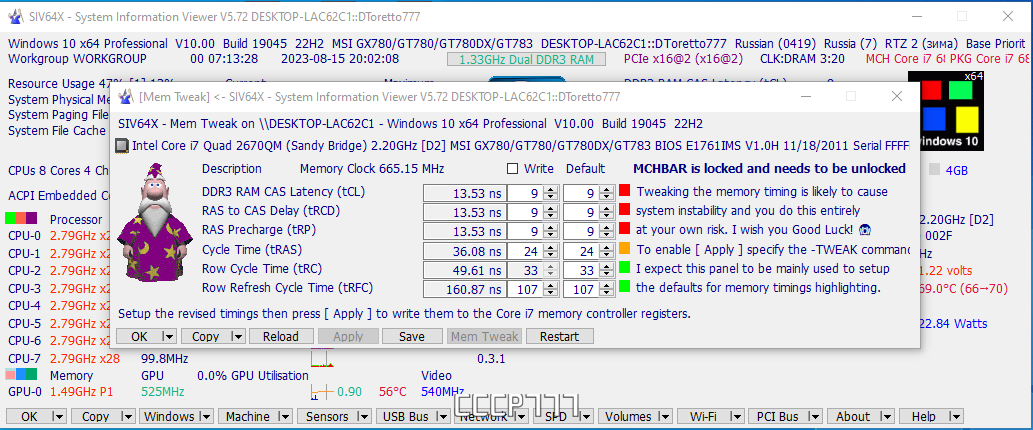Screen dimensions: 1033x430
Task: Click the red swatch in the tRP row
Action: [625, 229]
